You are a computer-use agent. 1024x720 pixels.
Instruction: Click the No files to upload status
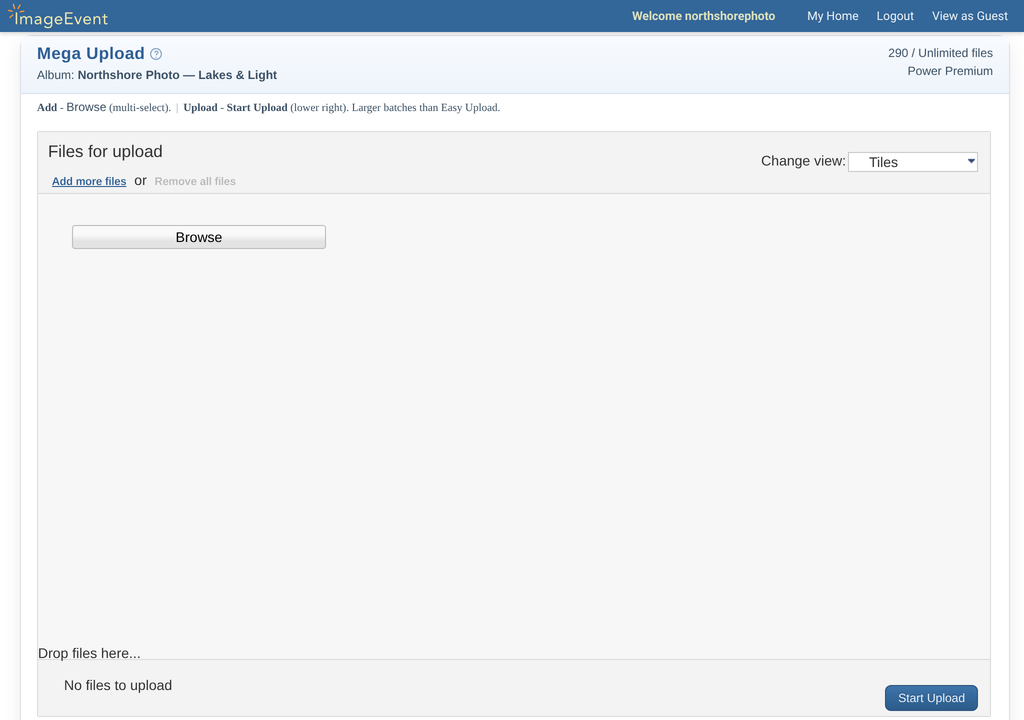pyautogui.click(x=118, y=685)
